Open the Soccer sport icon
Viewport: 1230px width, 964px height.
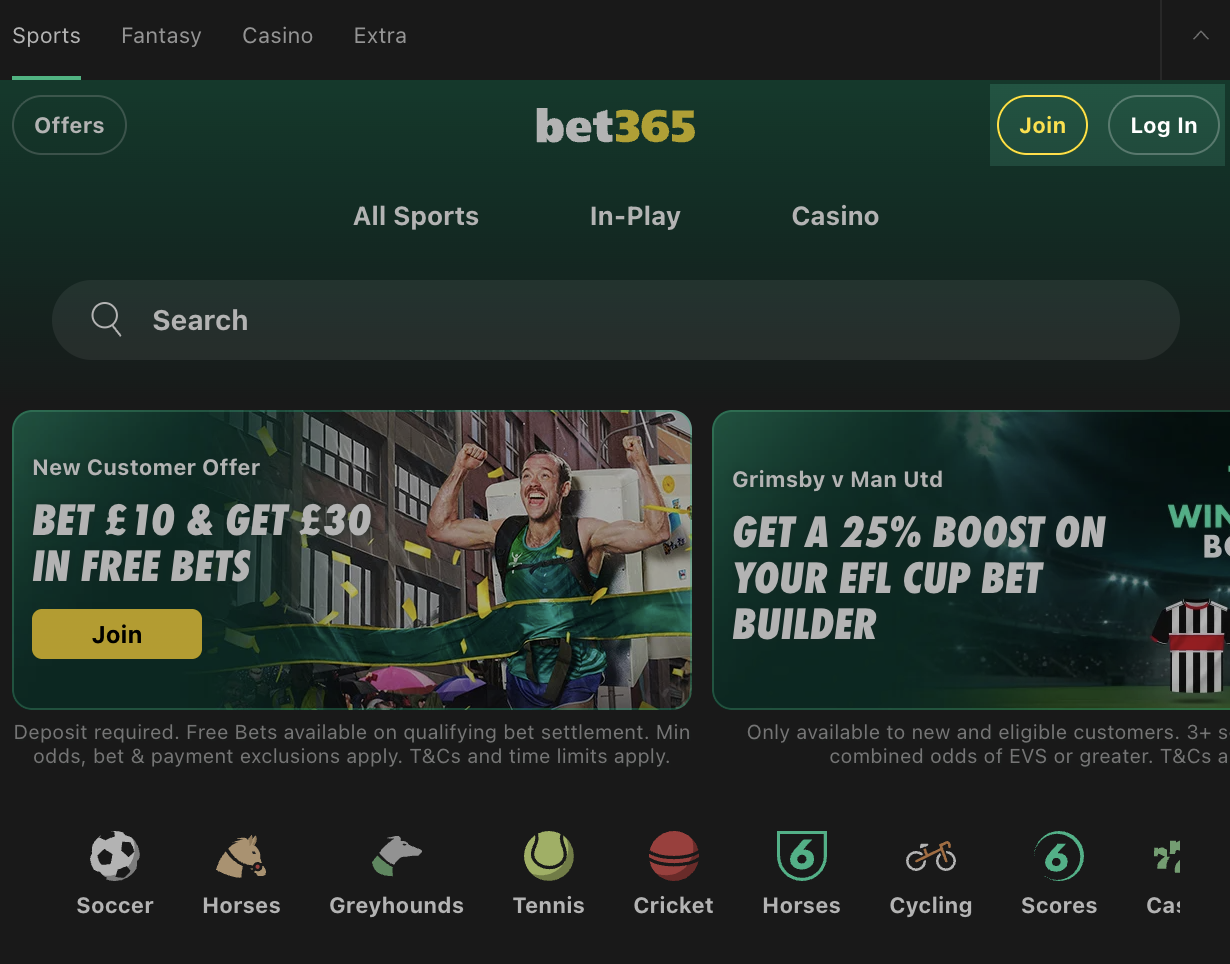[115, 856]
